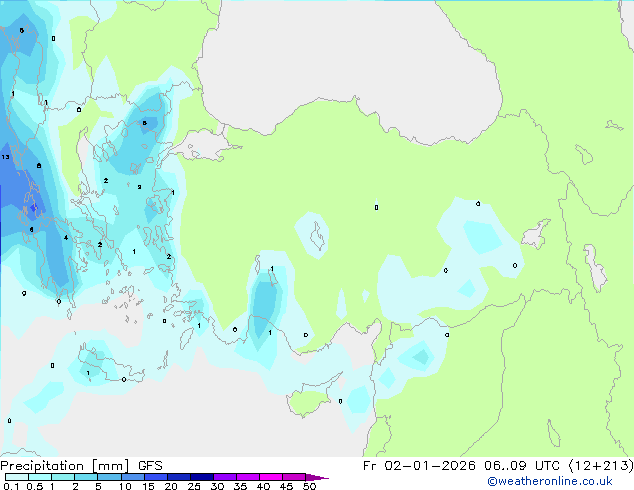The image size is (634, 490).
Task: Click the 35–40 mm legend swatch
Action: pyautogui.click(x=248, y=477)
